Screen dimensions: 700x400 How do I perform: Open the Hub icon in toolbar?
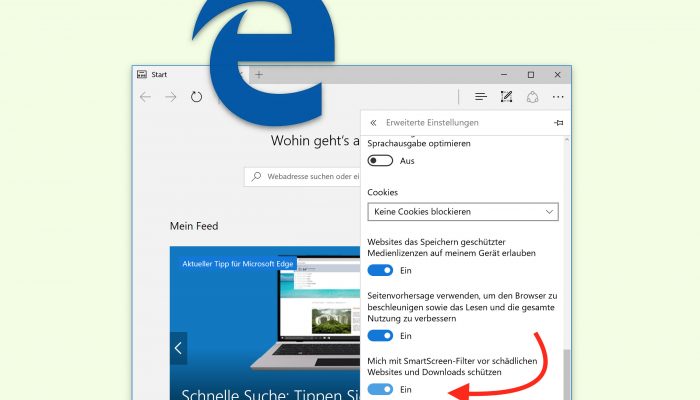click(481, 96)
